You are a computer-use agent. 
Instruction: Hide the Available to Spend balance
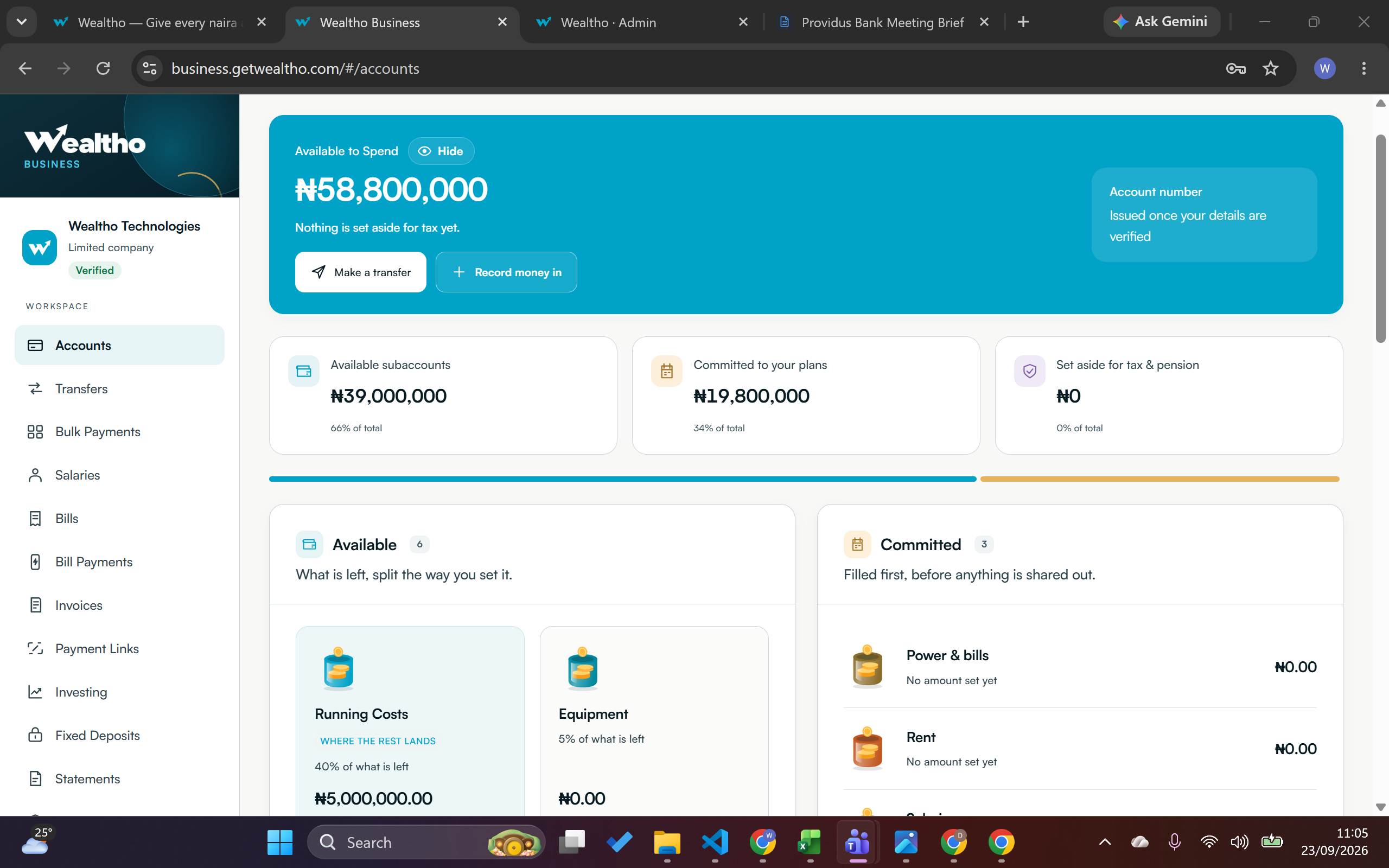click(441, 151)
